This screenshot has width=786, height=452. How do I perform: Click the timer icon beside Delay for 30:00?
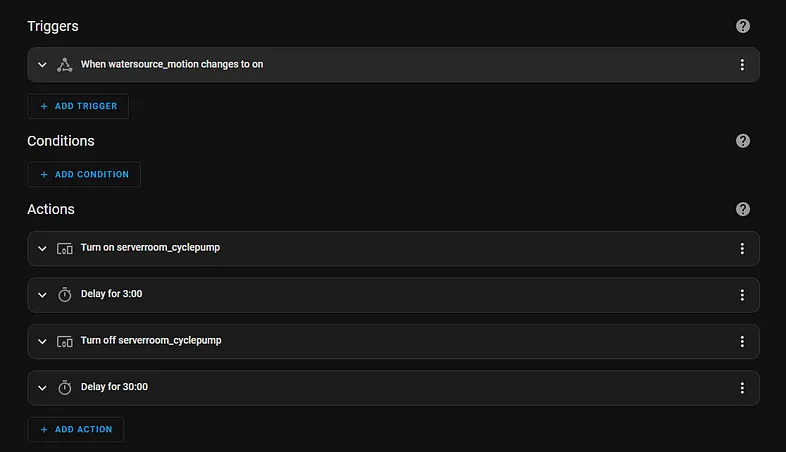point(64,388)
